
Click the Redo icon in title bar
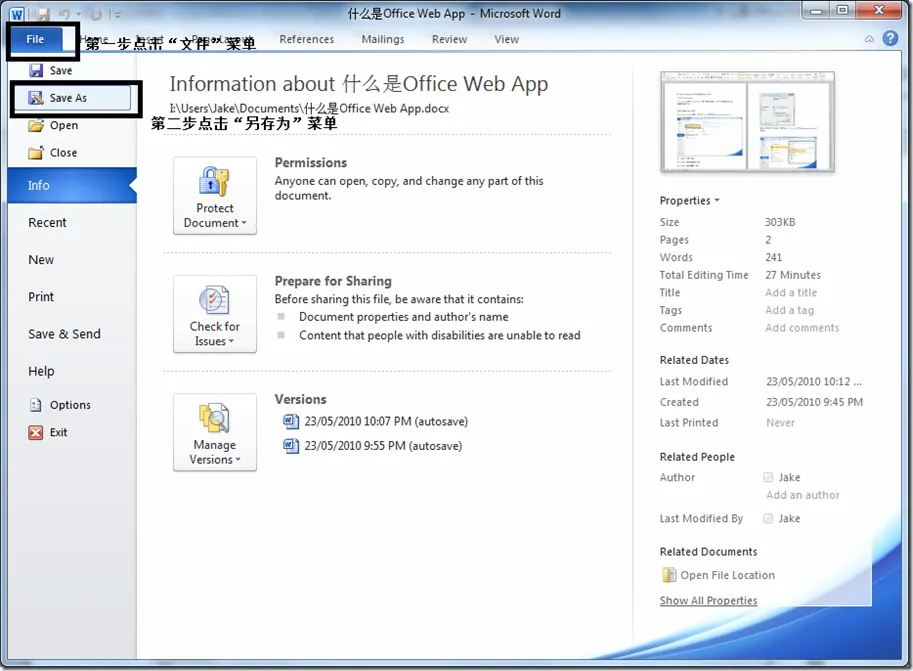coord(96,14)
